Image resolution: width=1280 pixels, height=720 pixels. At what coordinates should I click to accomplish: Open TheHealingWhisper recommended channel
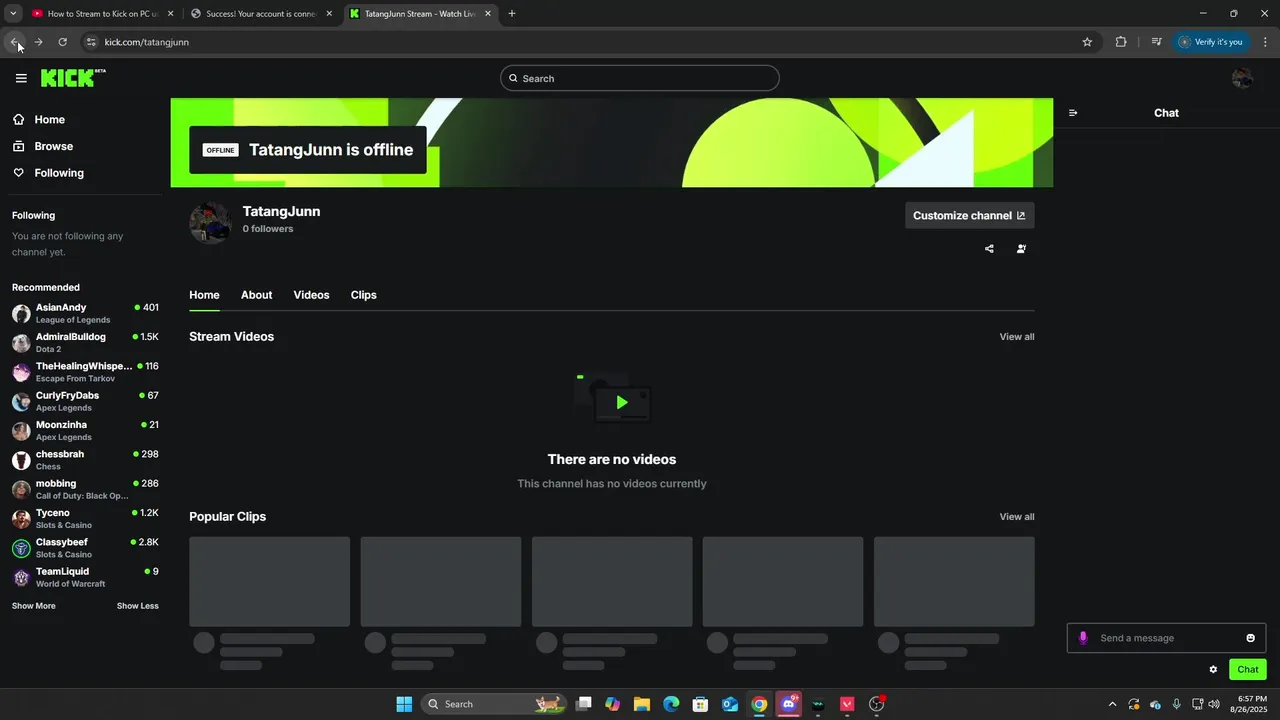click(85, 372)
